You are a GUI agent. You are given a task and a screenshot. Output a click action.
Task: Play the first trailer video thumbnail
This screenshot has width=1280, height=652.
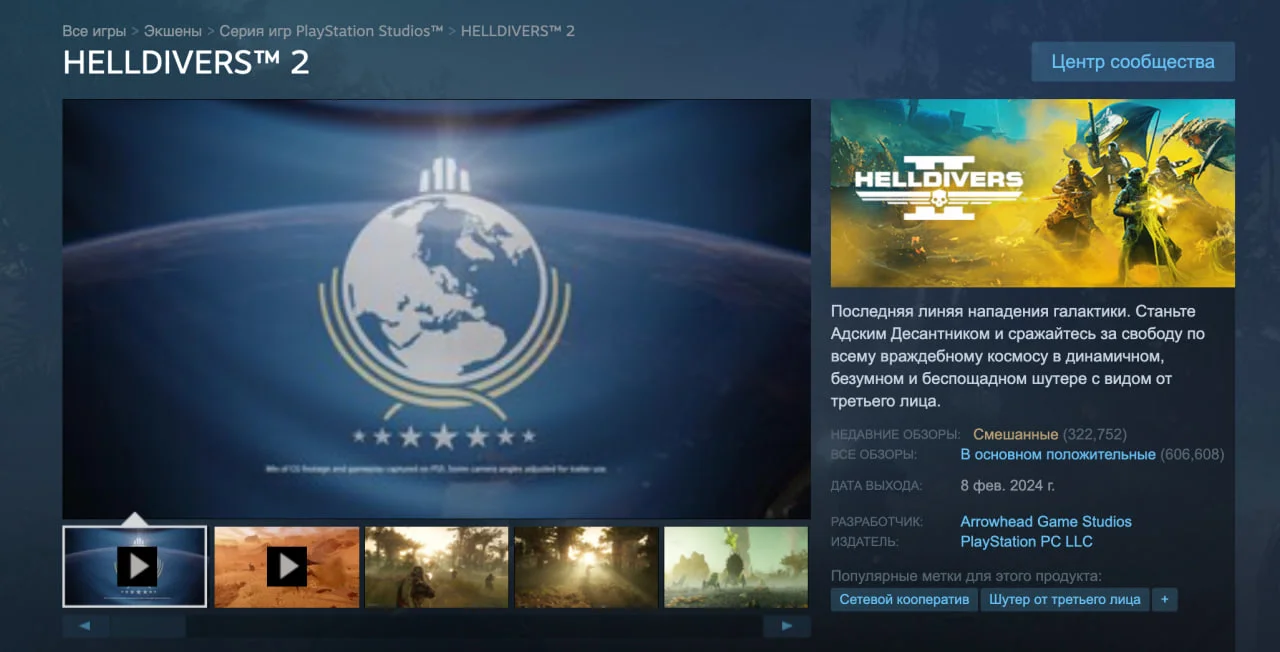pos(135,567)
